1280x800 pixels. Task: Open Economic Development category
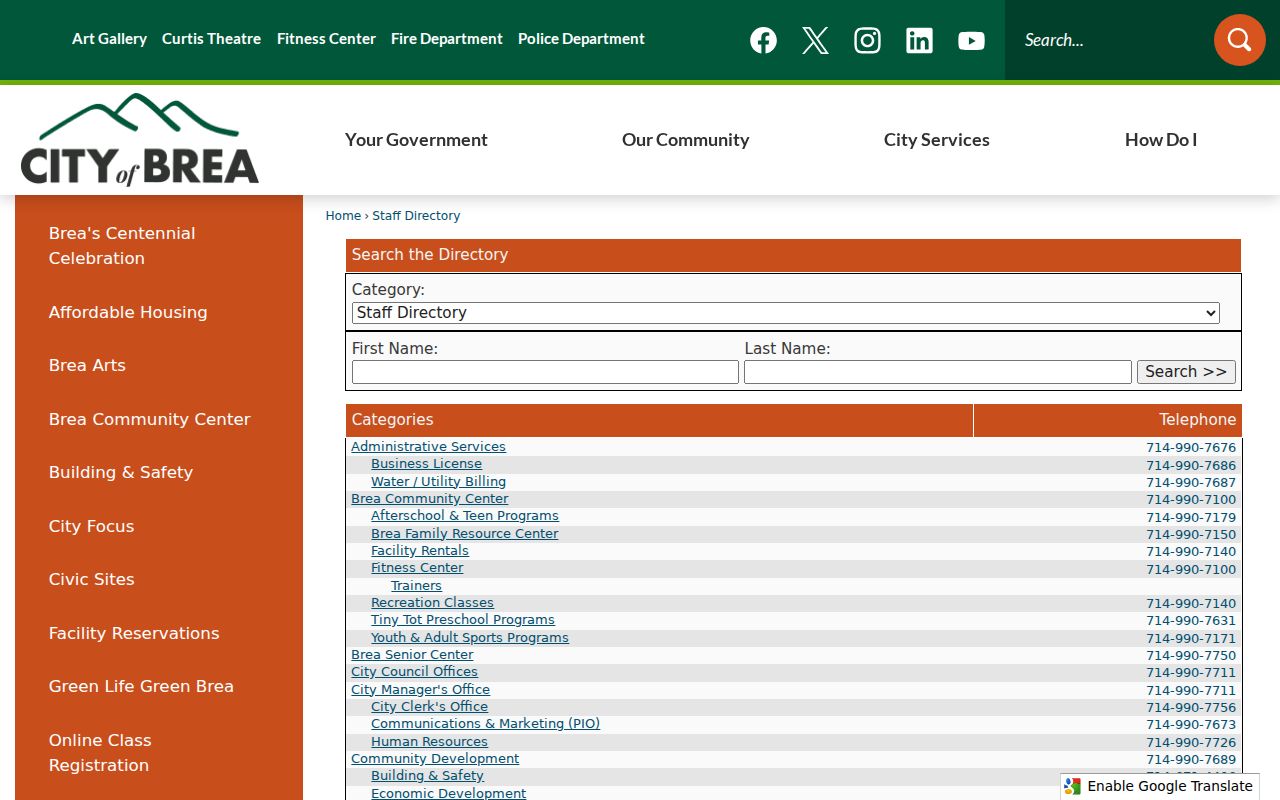[x=448, y=793]
